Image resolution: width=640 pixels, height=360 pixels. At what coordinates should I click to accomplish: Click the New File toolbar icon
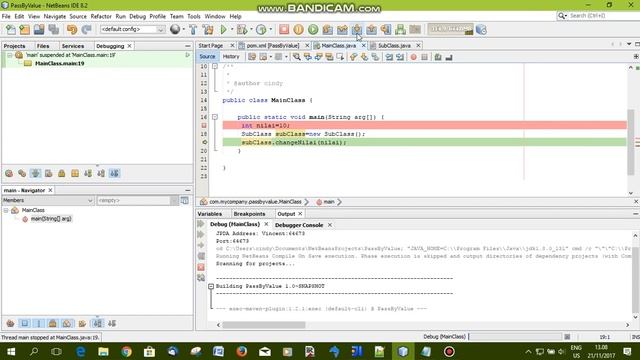coord(11,29)
